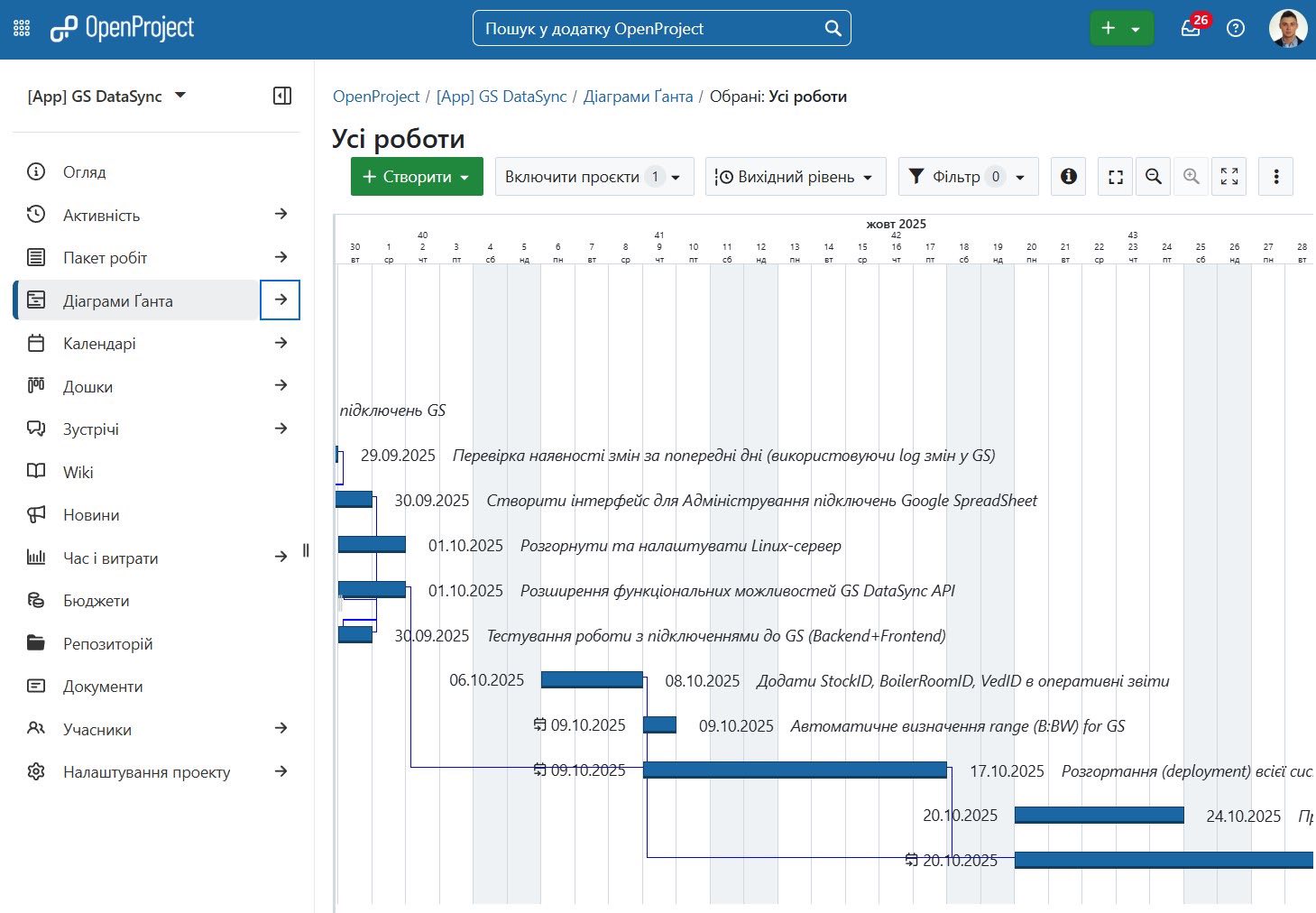Show the details view info icon
Image resolution: width=1316 pixels, height=913 pixels.
click(1068, 177)
